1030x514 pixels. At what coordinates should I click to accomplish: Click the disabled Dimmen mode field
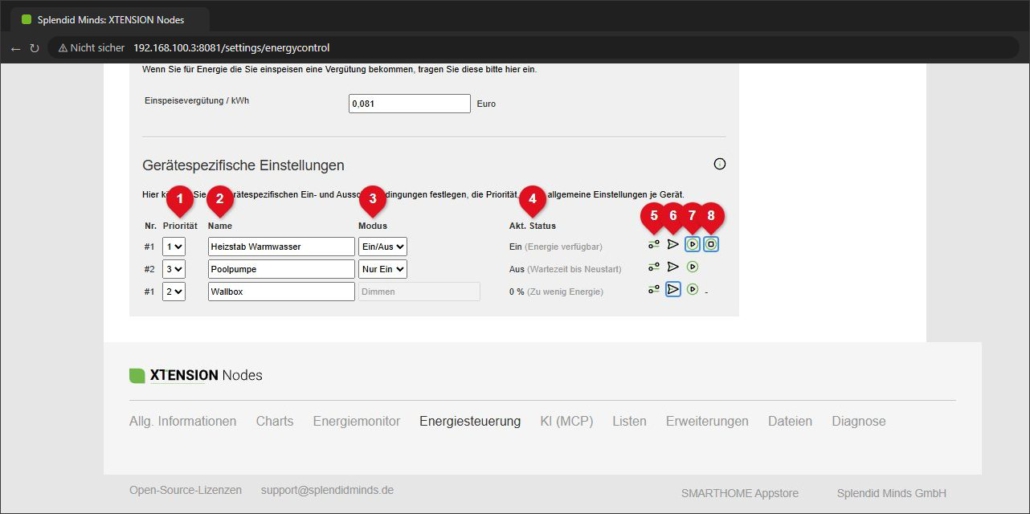click(418, 291)
